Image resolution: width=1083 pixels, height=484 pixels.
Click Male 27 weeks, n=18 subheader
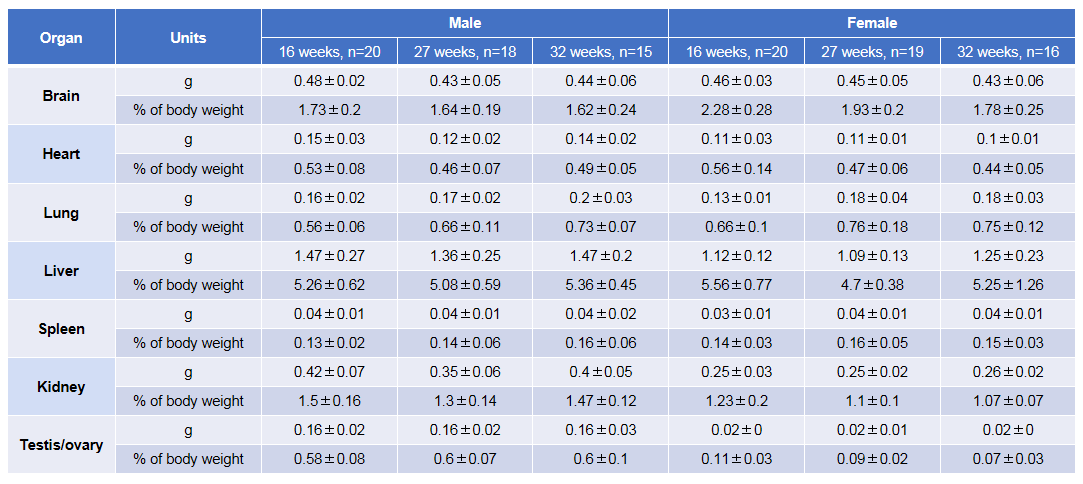(465, 52)
